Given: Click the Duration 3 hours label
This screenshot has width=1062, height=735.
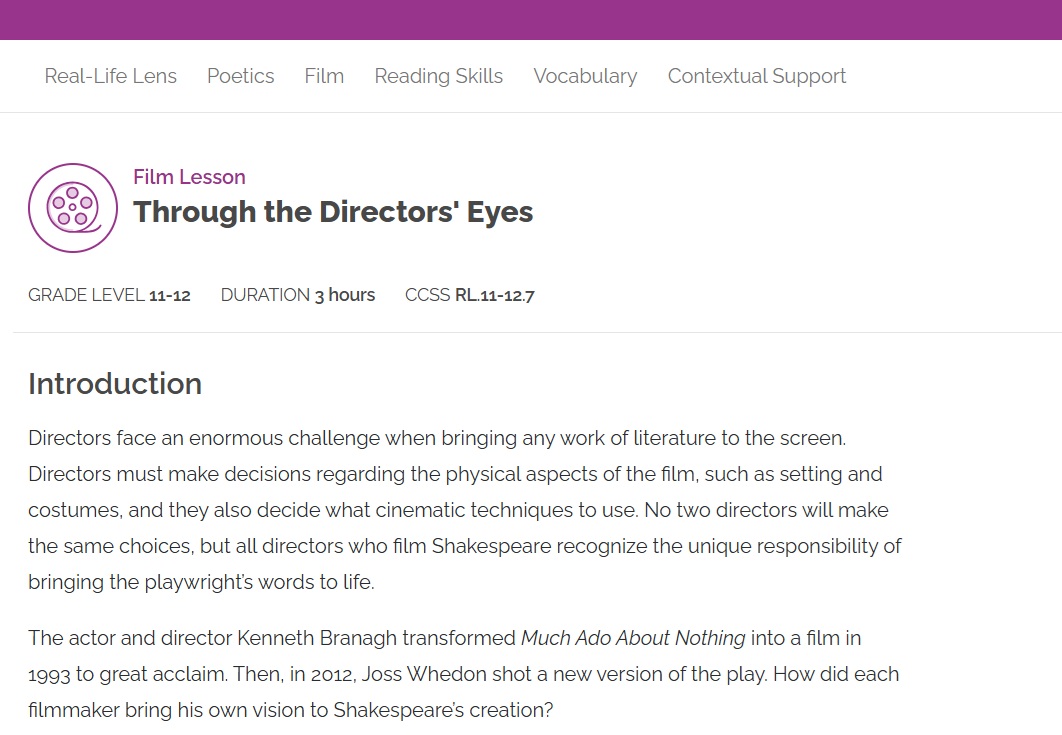Looking at the screenshot, I should 298,295.
